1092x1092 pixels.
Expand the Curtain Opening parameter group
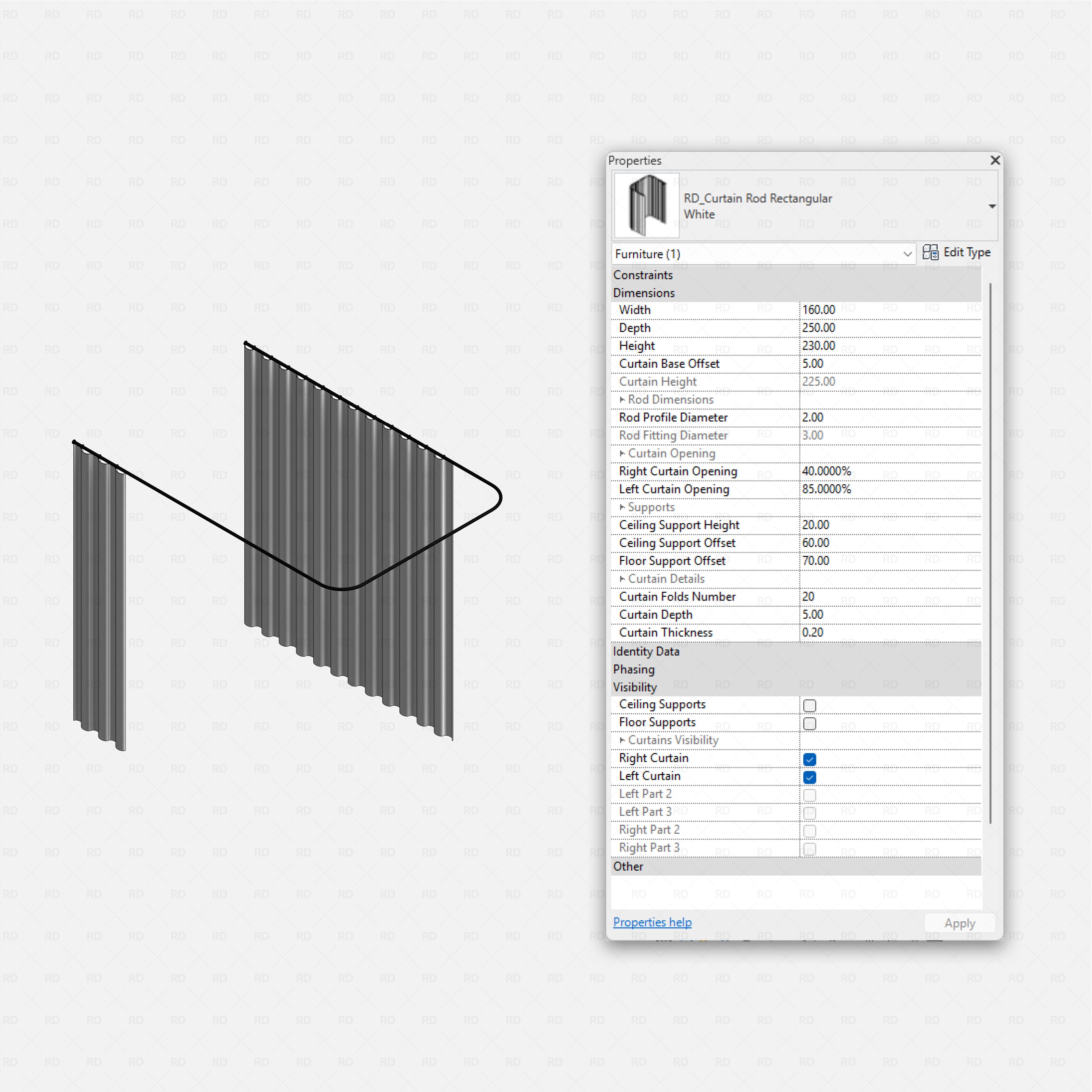[622, 454]
